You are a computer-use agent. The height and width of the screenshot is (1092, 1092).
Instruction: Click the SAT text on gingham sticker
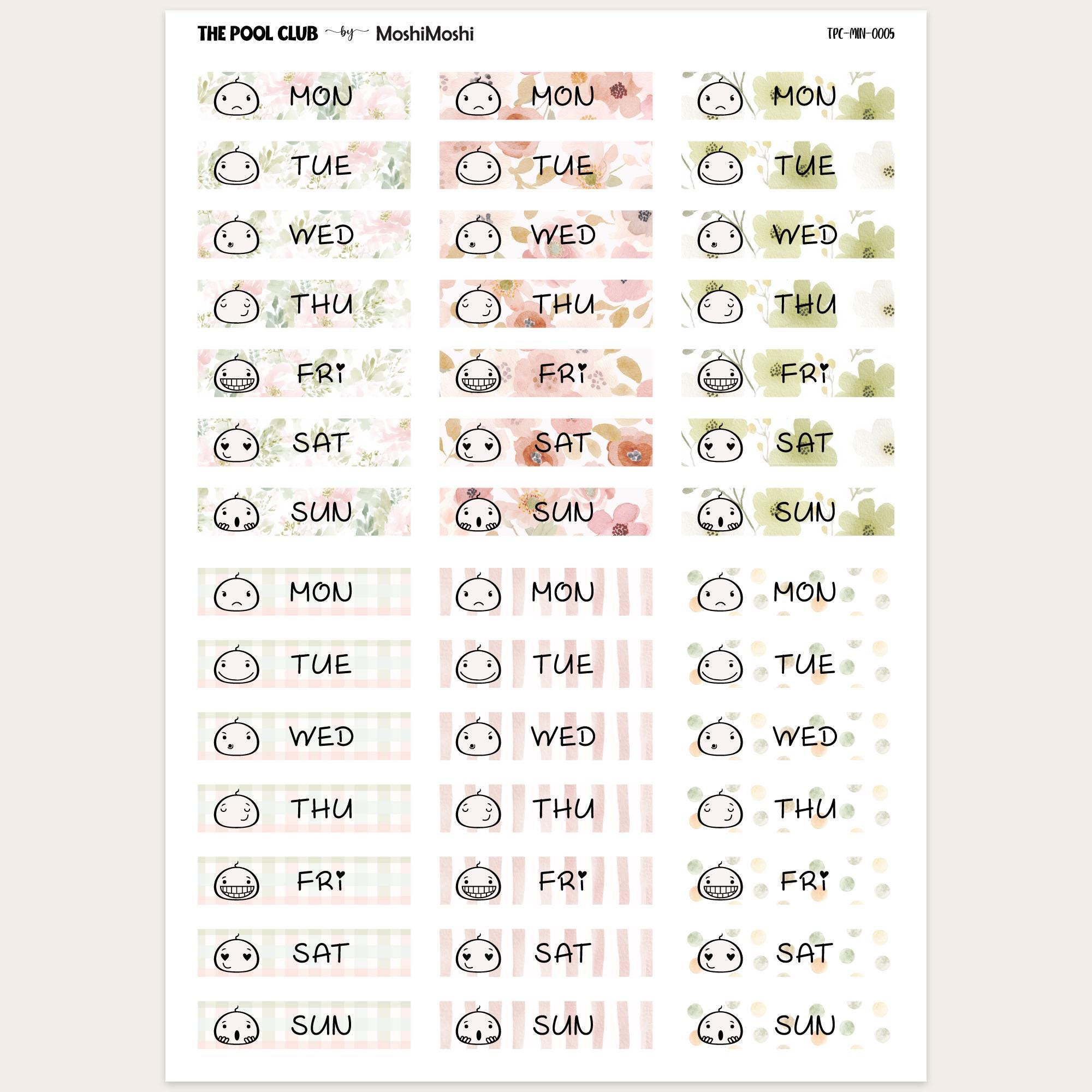pos(321,953)
